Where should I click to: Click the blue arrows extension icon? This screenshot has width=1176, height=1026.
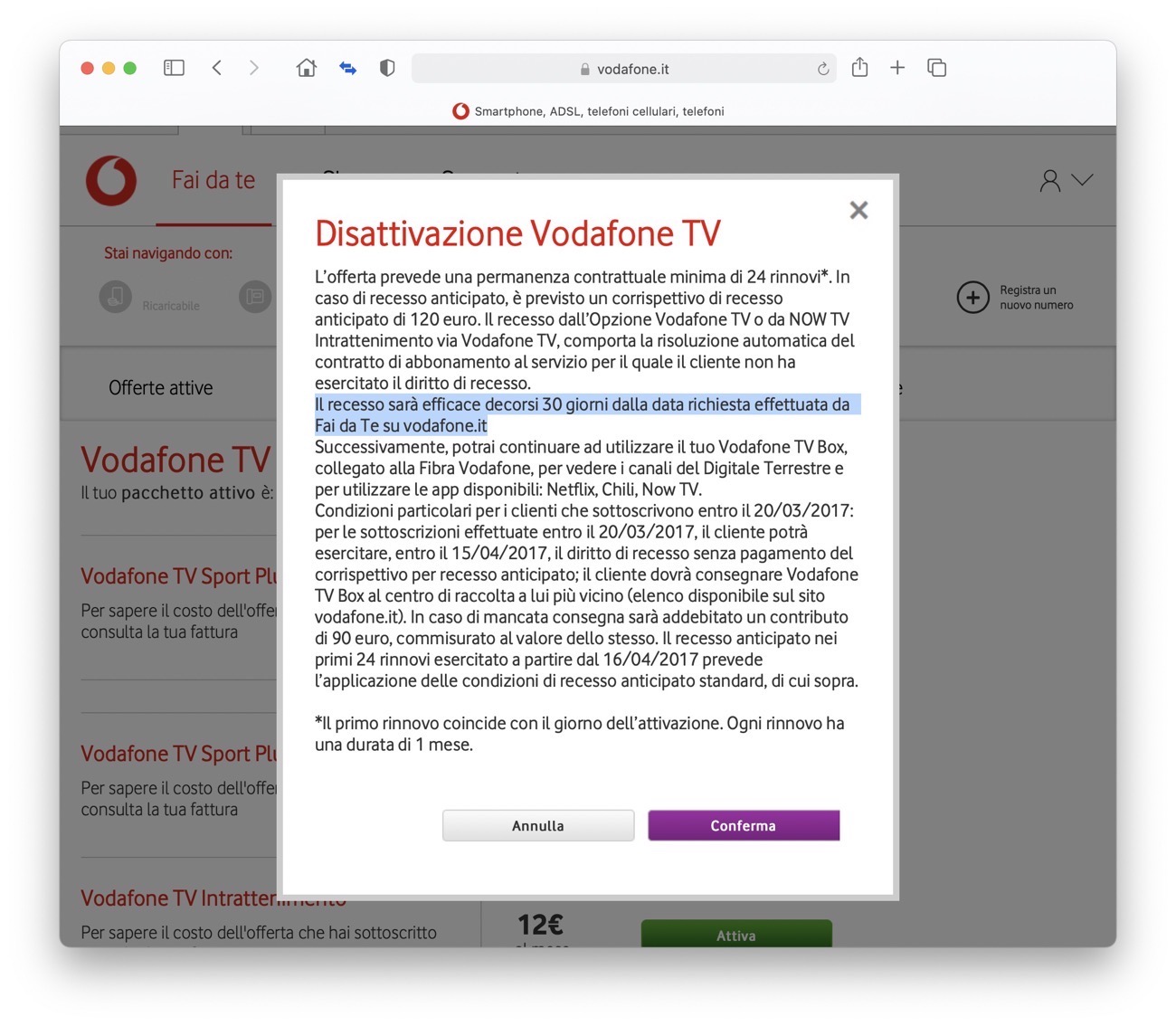pyautogui.click(x=347, y=68)
